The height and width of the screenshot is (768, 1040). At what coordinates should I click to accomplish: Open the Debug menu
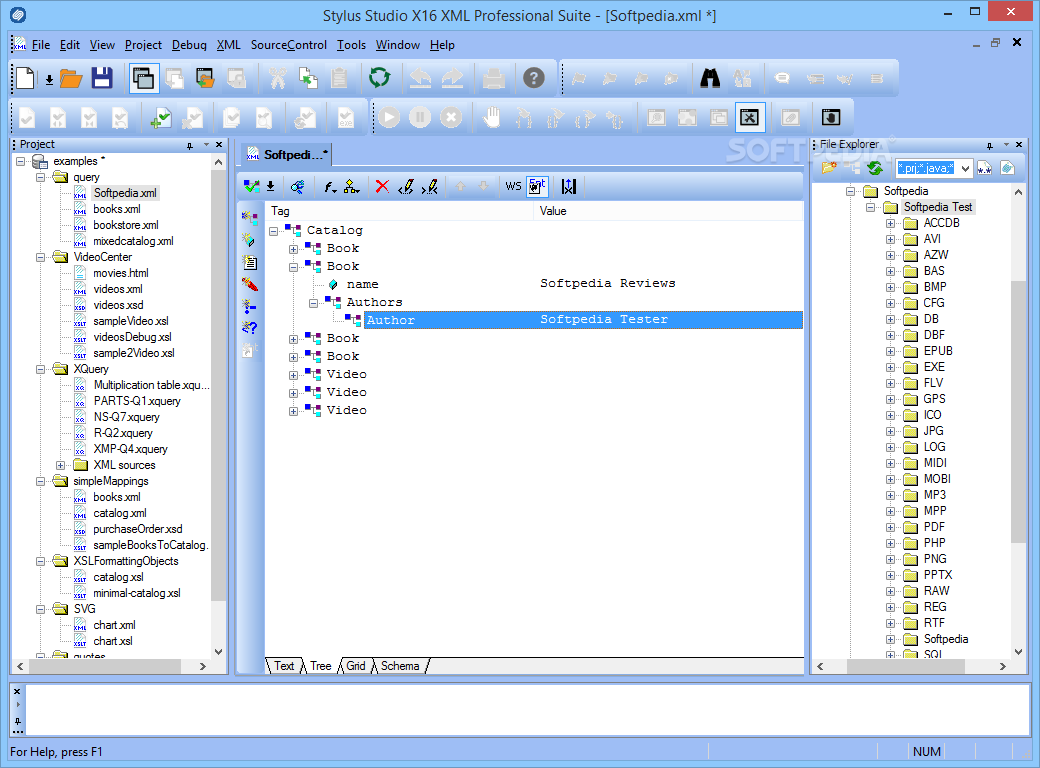189,45
